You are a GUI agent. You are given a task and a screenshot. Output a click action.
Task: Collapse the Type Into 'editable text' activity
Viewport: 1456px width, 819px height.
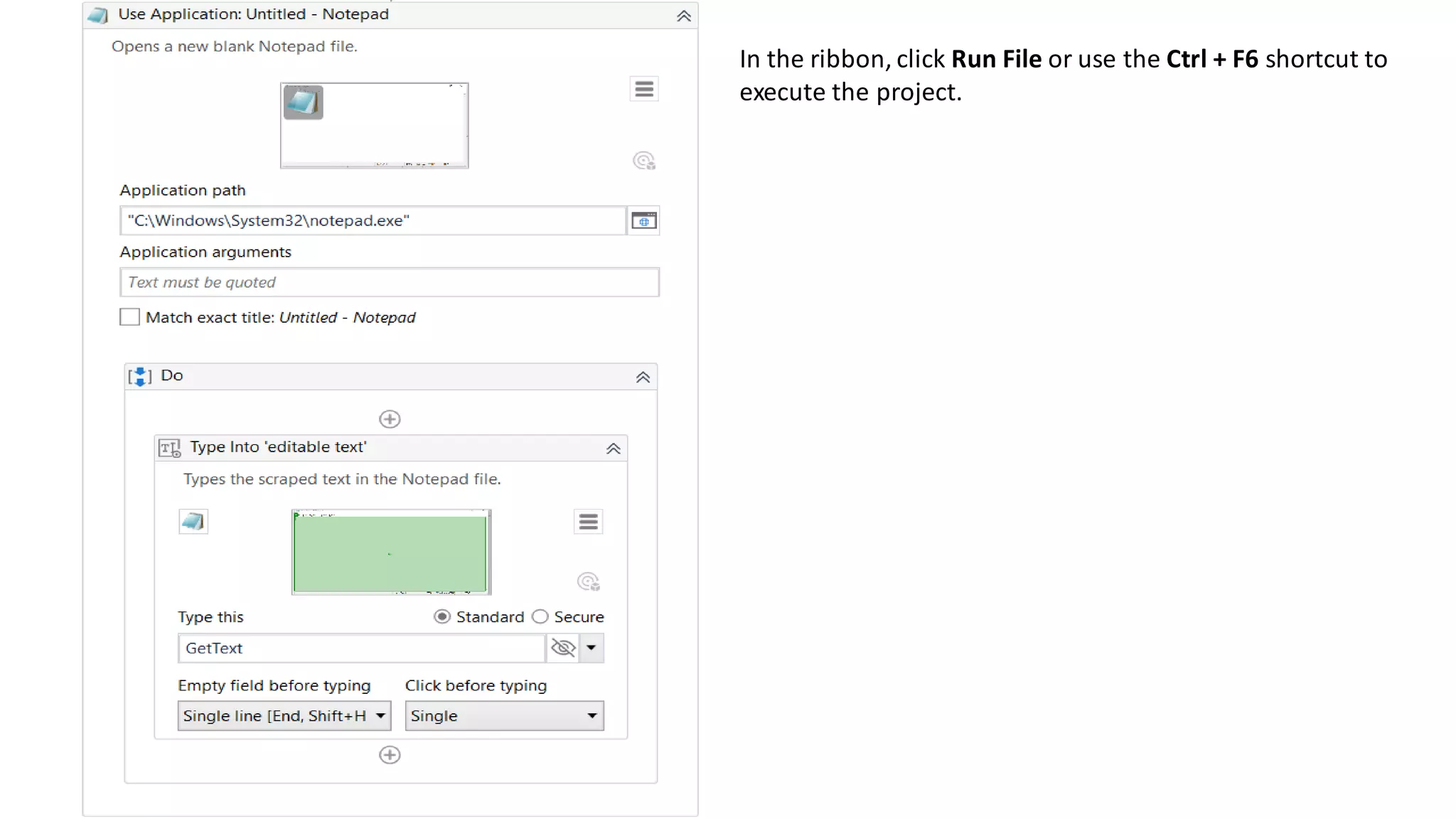(x=613, y=449)
